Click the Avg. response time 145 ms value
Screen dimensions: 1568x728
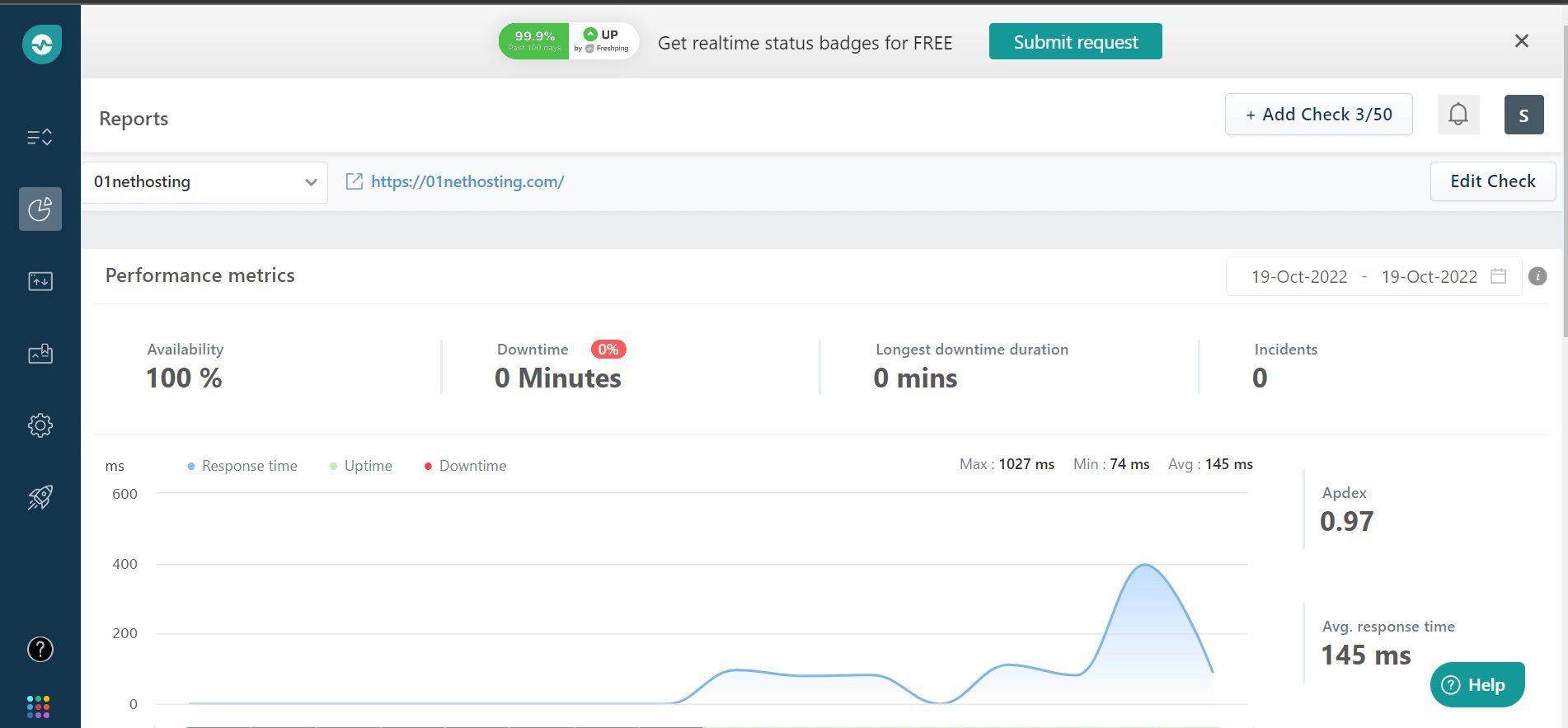(x=1366, y=655)
